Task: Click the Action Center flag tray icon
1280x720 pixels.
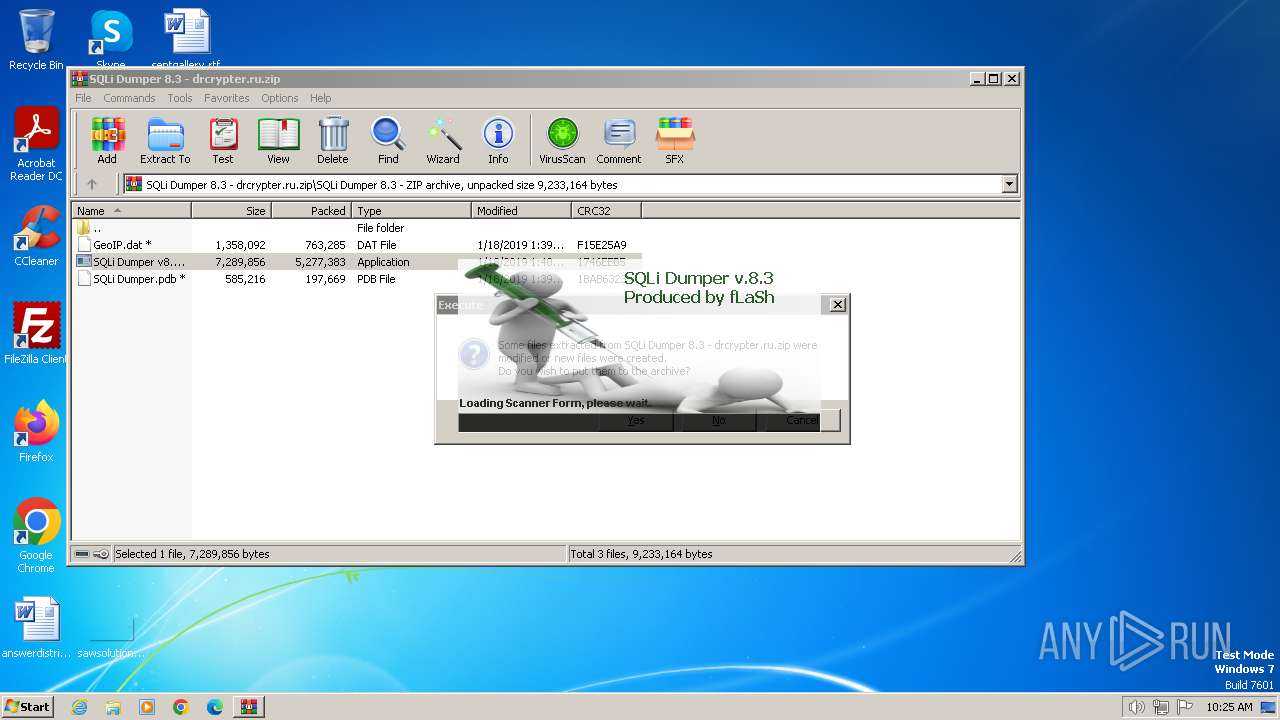Action: [x=1185, y=707]
